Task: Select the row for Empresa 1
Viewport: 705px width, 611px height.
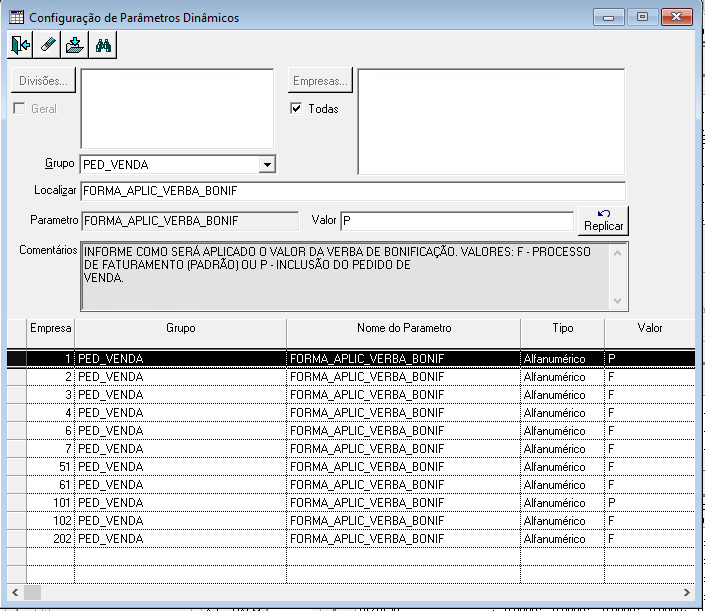Action: [351, 359]
